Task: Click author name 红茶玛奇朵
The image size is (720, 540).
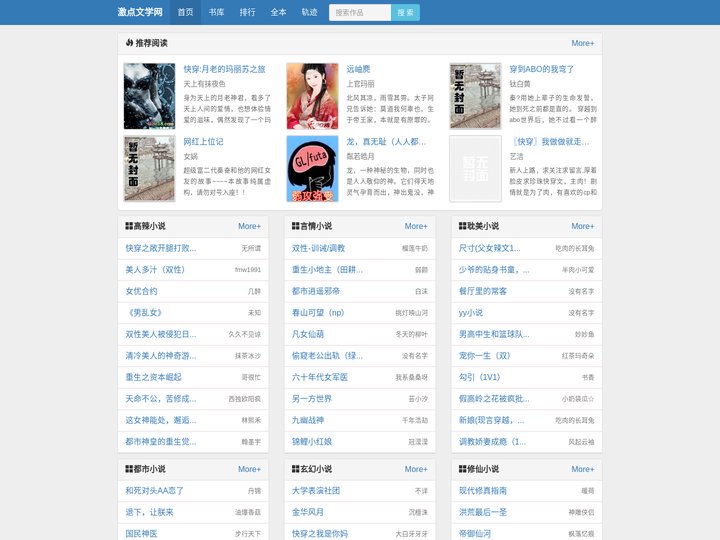Action: [x=578, y=356]
